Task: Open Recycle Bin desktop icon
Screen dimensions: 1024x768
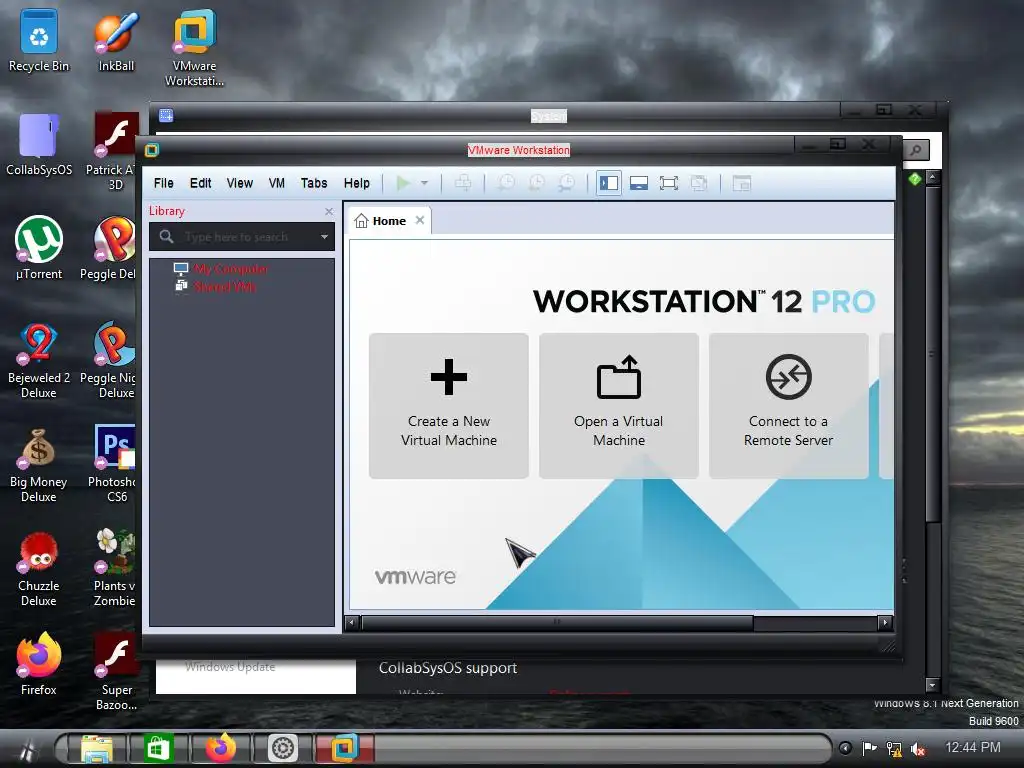Action: click(39, 41)
